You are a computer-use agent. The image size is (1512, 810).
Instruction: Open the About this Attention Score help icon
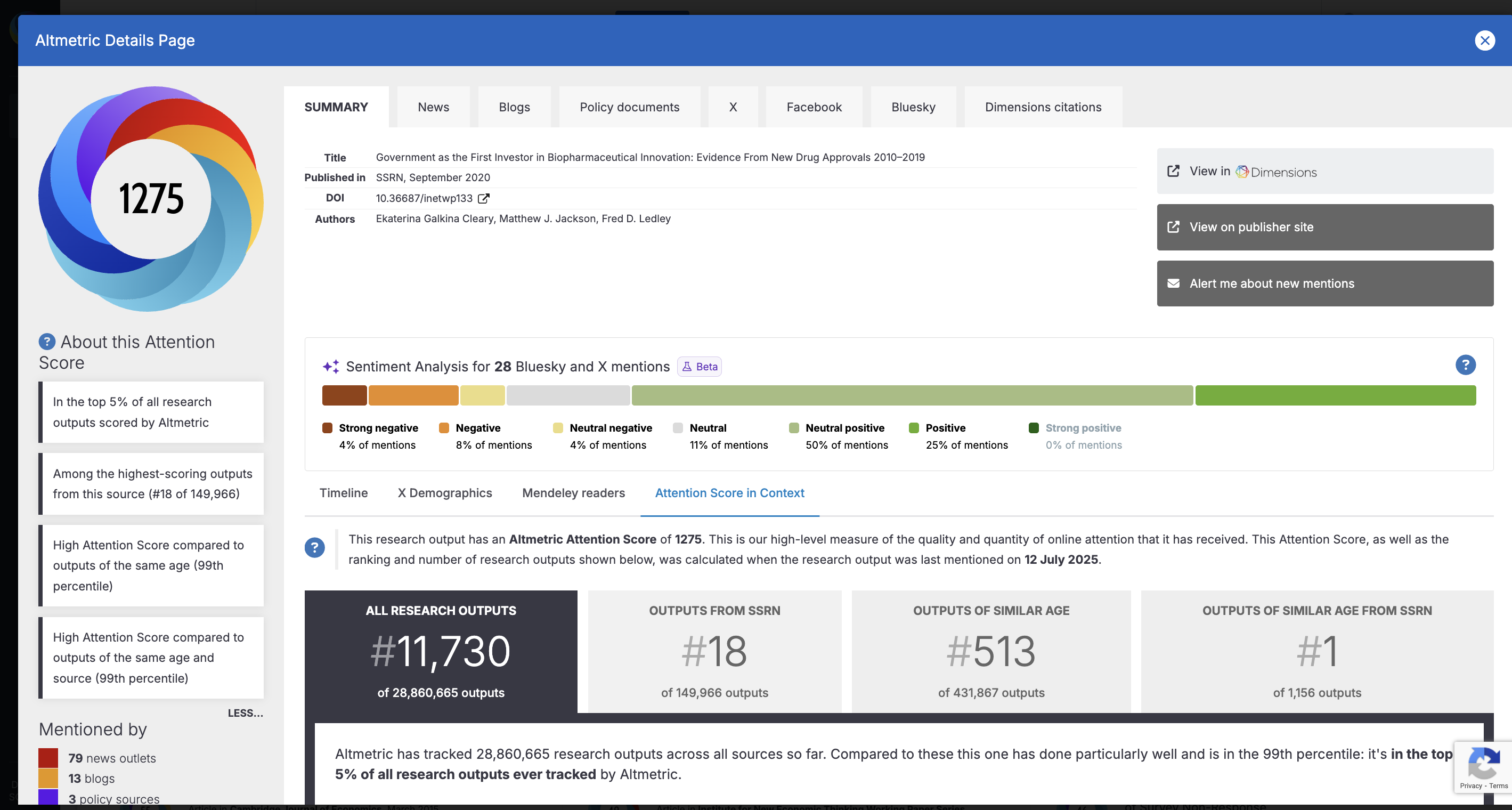(47, 342)
